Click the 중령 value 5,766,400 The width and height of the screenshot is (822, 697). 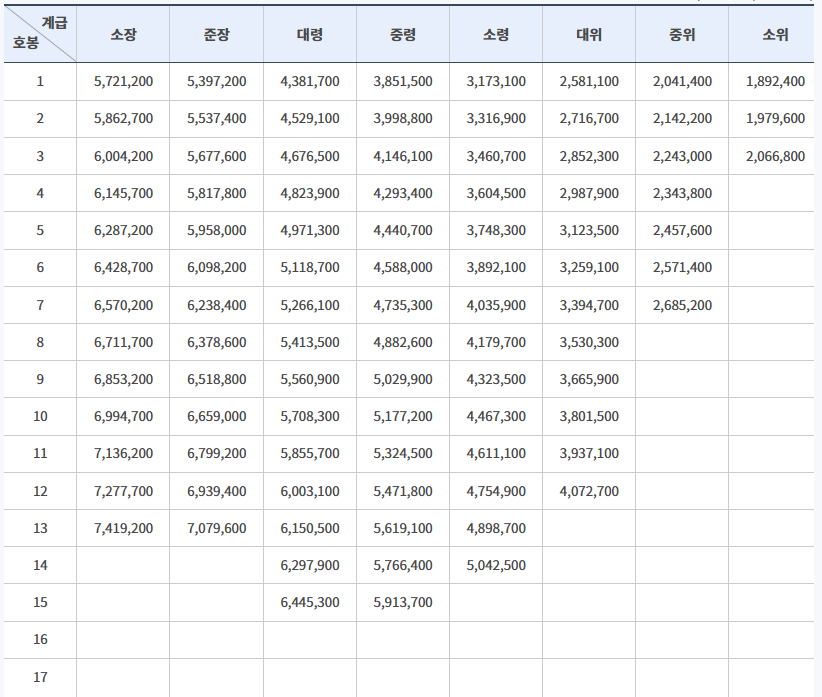click(403, 565)
